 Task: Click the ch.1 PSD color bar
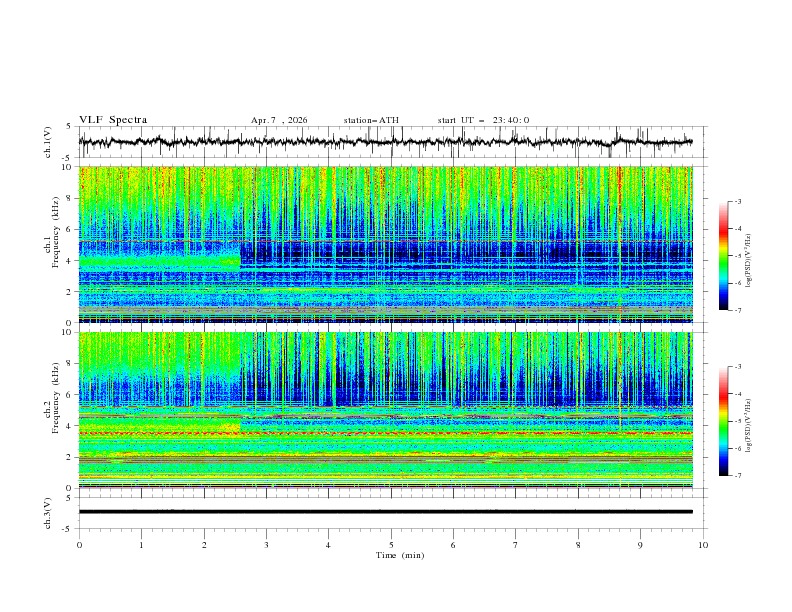pos(723,256)
